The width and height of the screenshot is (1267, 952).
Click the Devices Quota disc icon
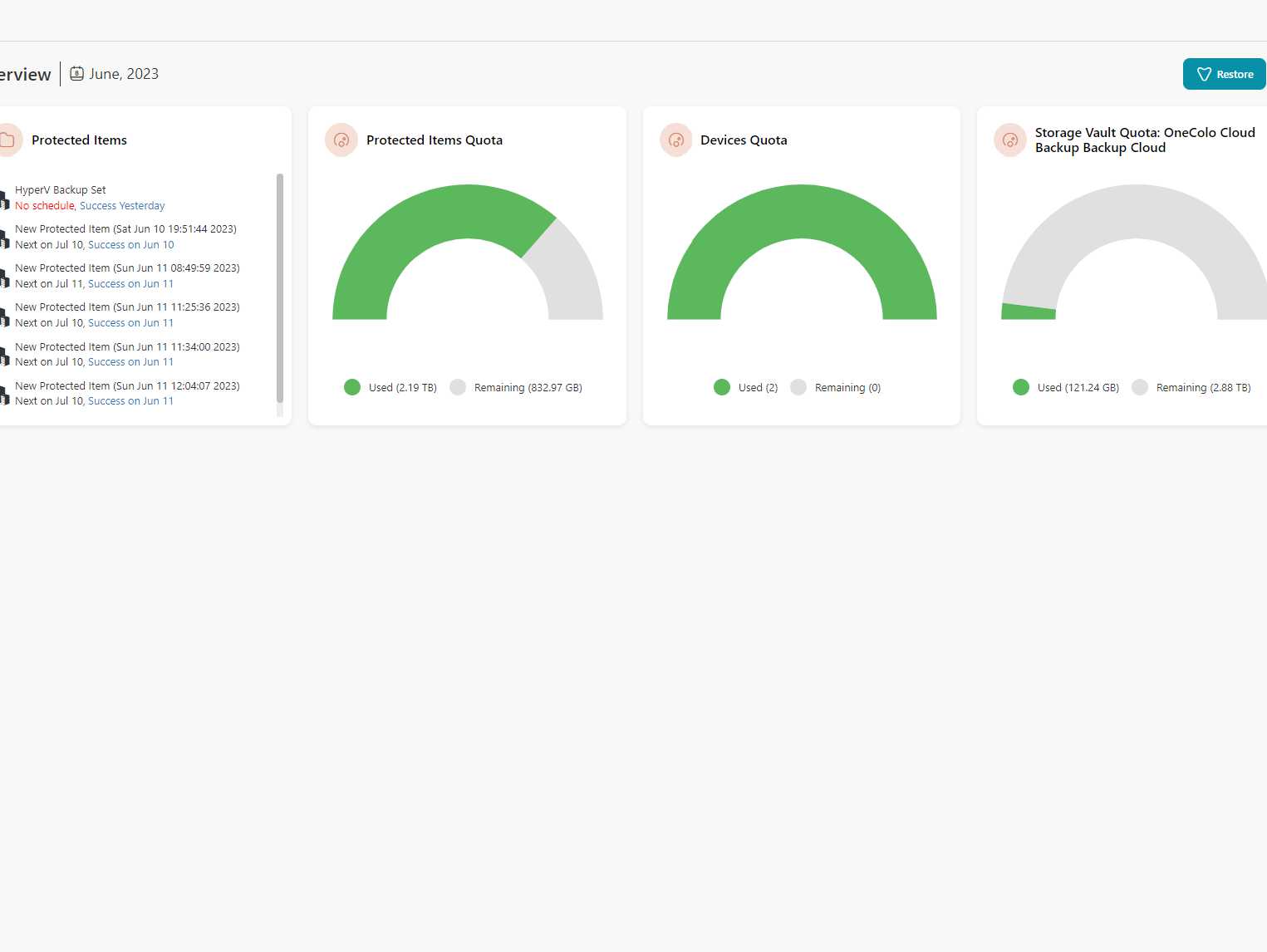(676, 140)
